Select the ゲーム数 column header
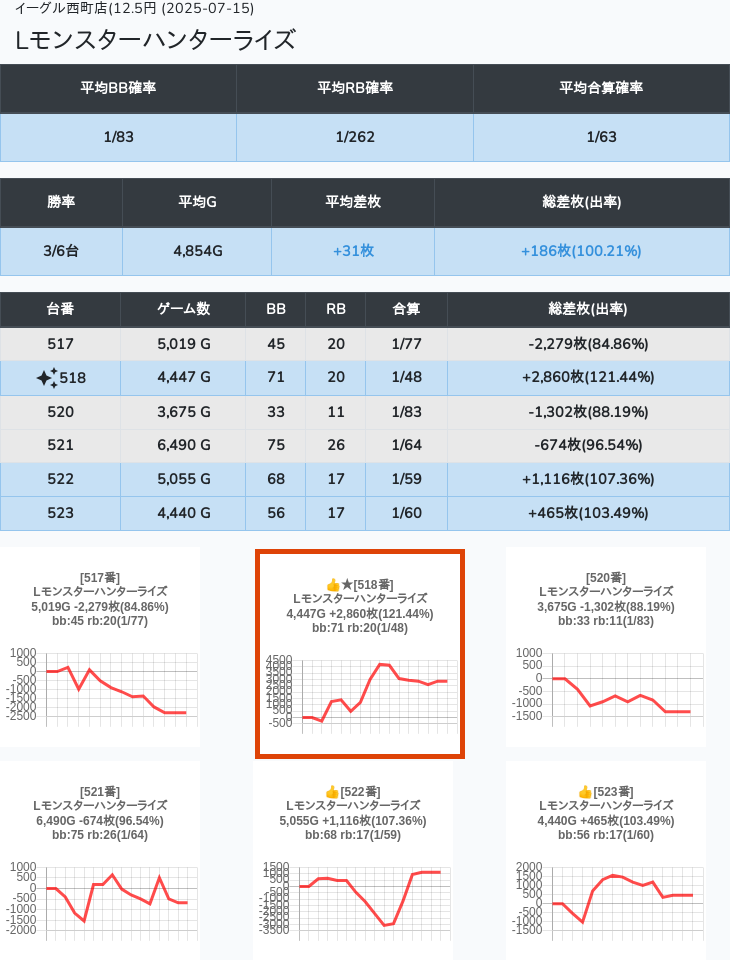 [183, 309]
